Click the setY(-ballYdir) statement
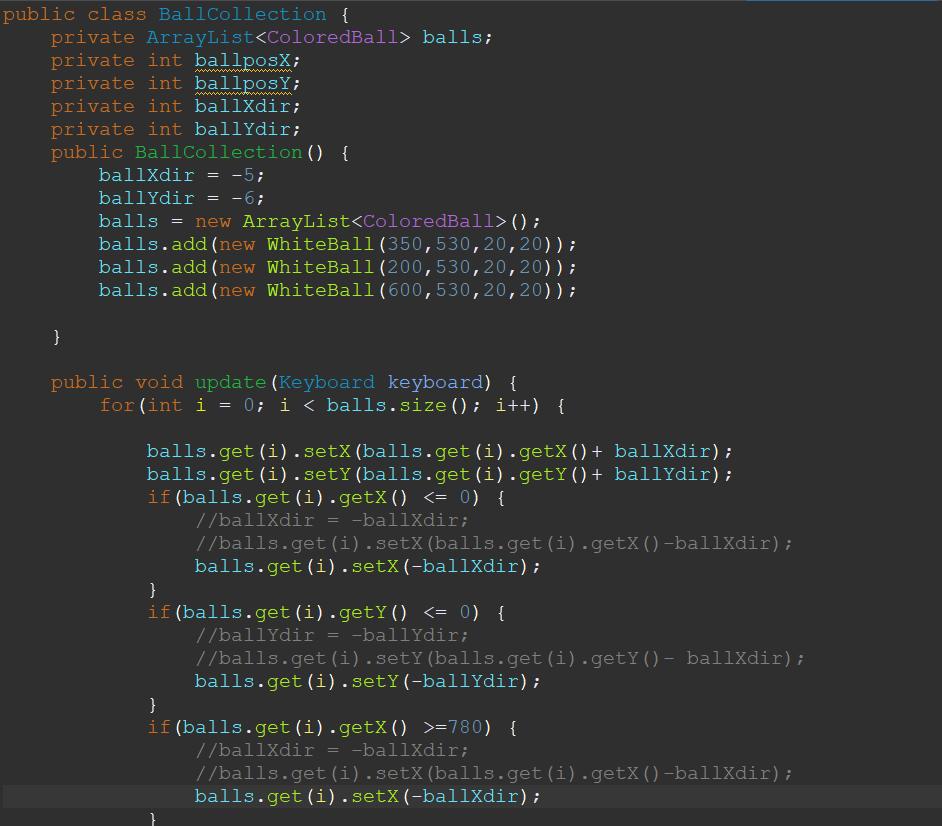942x826 pixels. pos(367,681)
